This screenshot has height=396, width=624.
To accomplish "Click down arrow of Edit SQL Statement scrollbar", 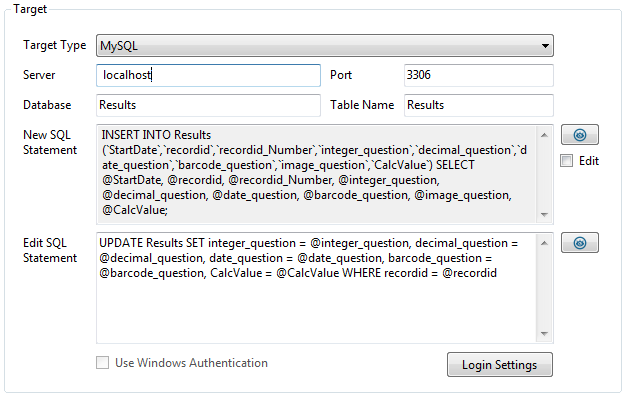I will click(x=544, y=334).
